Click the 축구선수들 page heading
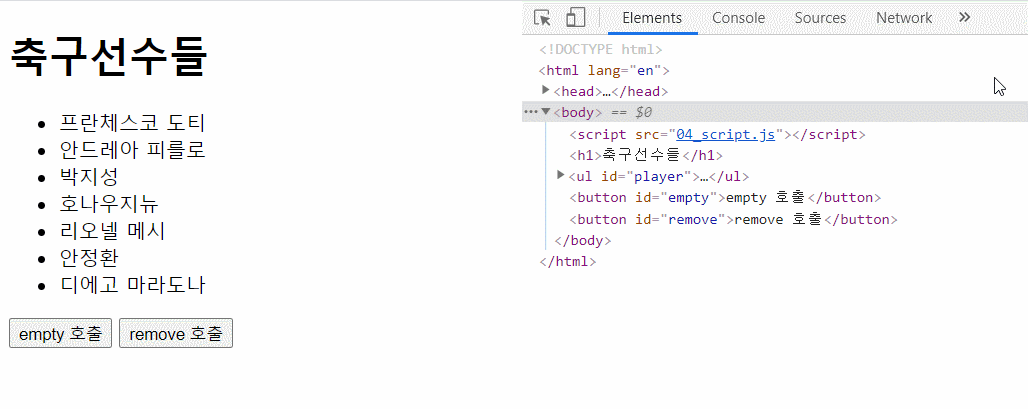Viewport: 1028px width, 409px height. 109,57
